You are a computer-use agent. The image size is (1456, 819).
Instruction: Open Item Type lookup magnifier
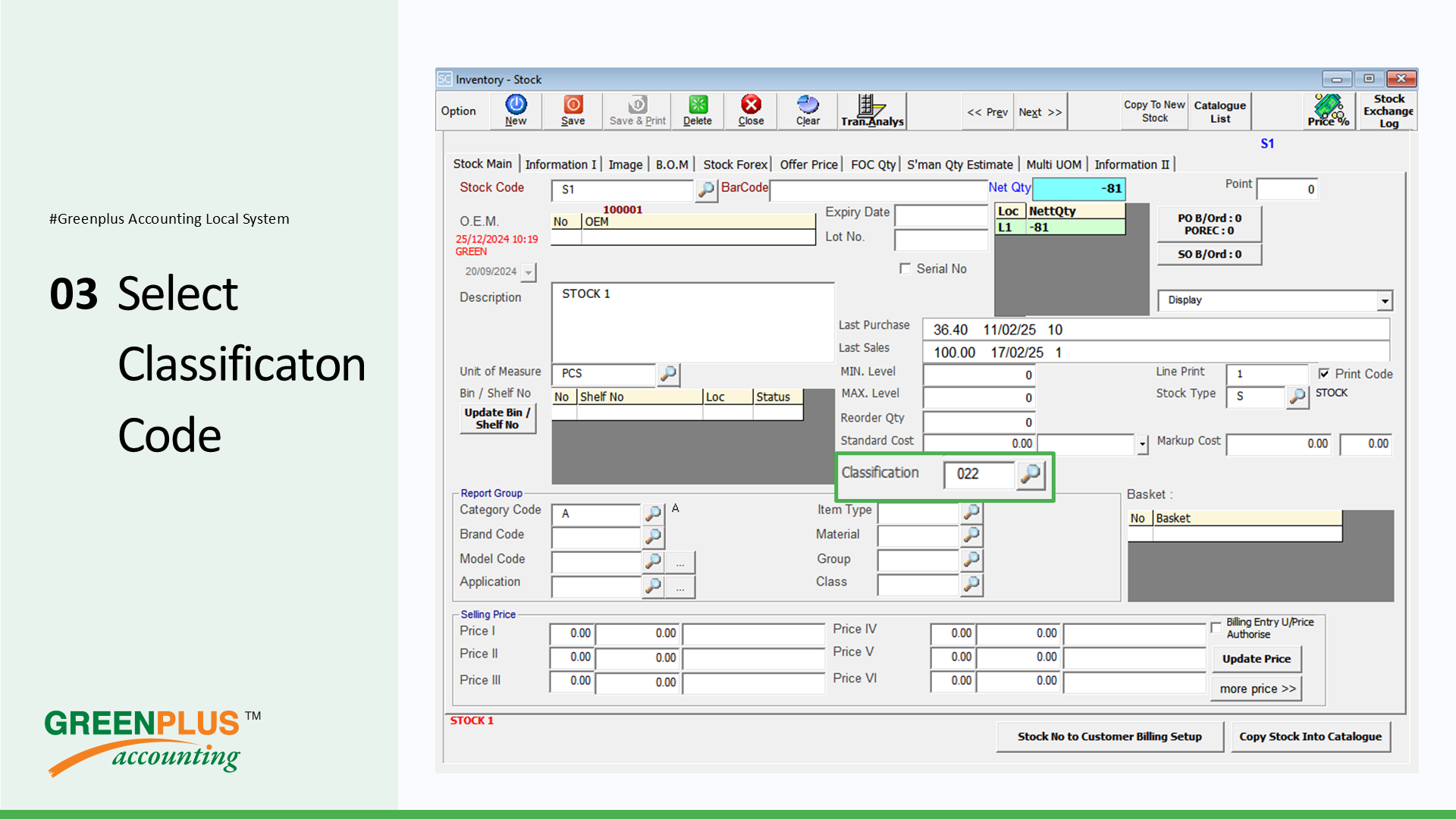pos(971,512)
